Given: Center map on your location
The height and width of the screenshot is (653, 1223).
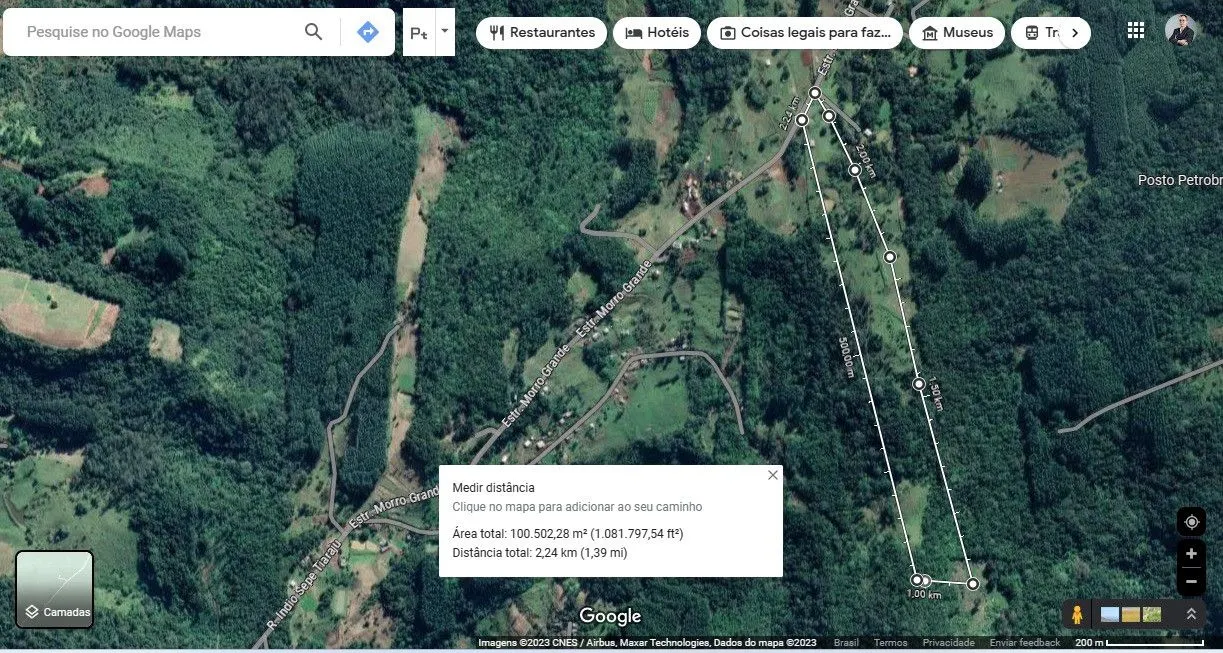Looking at the screenshot, I should tap(1191, 522).
